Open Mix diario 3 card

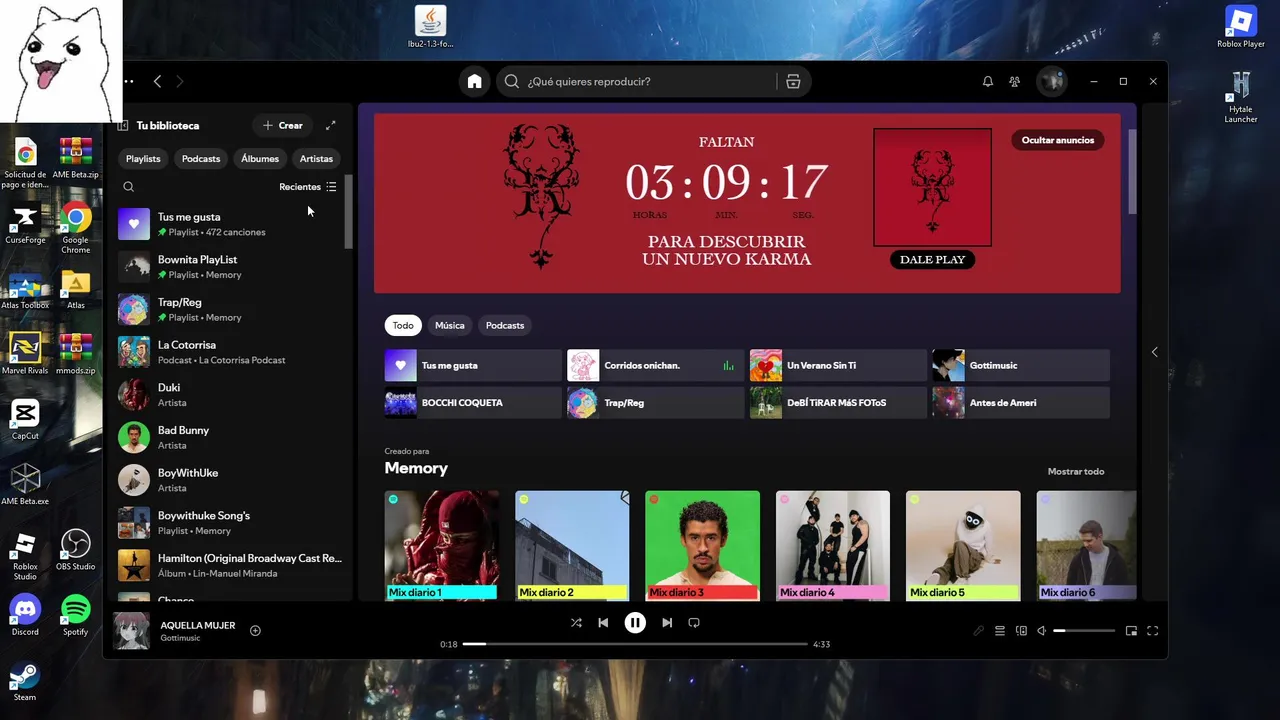pos(702,545)
